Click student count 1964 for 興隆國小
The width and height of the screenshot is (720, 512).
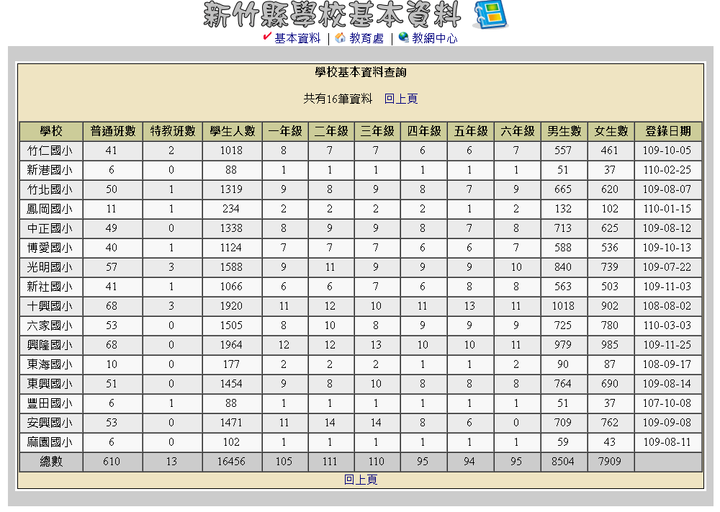point(231,345)
